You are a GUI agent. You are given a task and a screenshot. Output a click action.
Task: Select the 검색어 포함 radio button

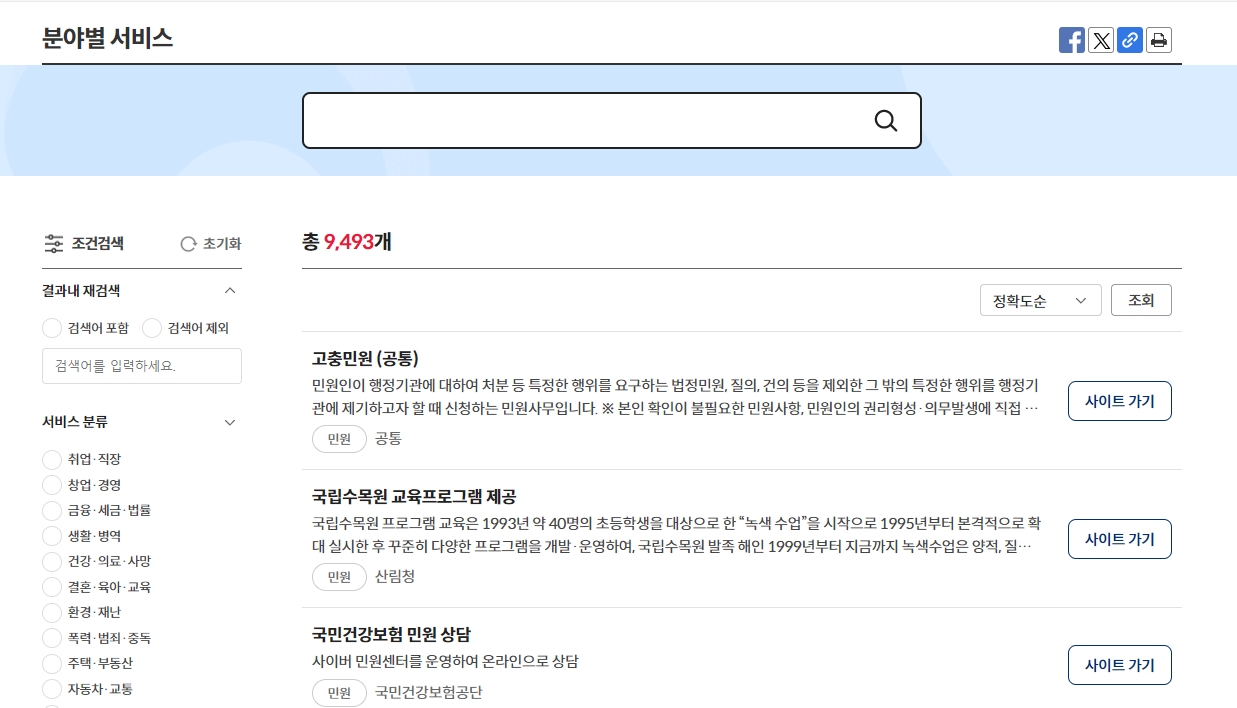click(51, 327)
